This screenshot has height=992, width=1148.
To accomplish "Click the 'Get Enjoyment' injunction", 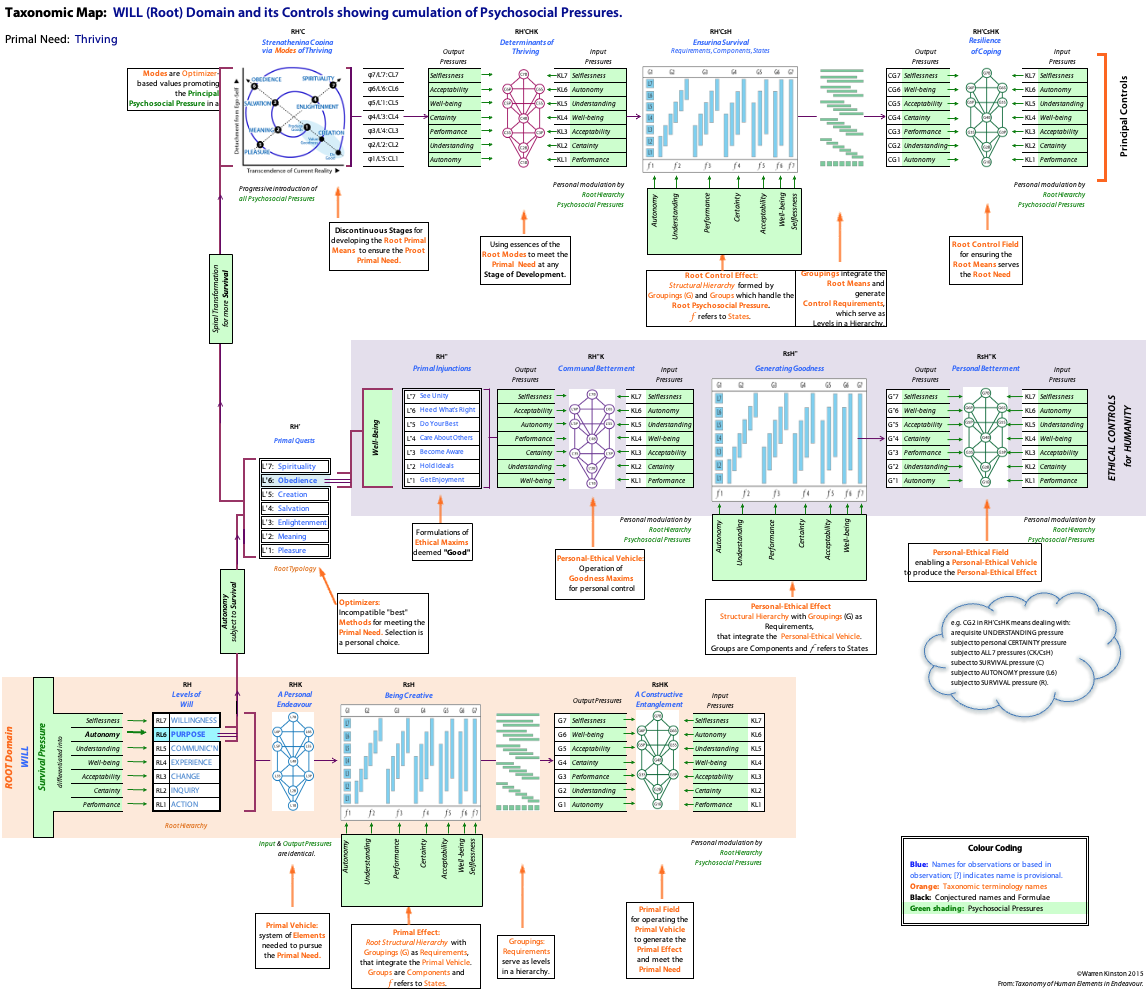I will click(442, 480).
